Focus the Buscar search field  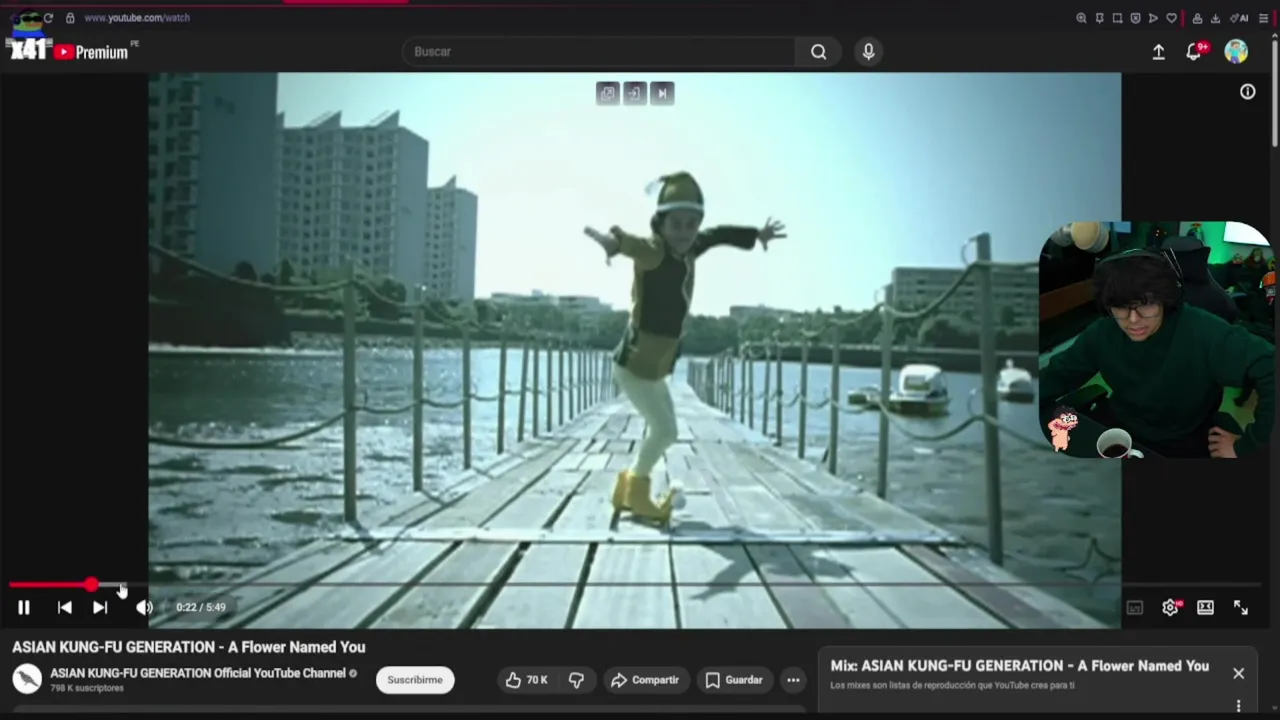click(598, 52)
